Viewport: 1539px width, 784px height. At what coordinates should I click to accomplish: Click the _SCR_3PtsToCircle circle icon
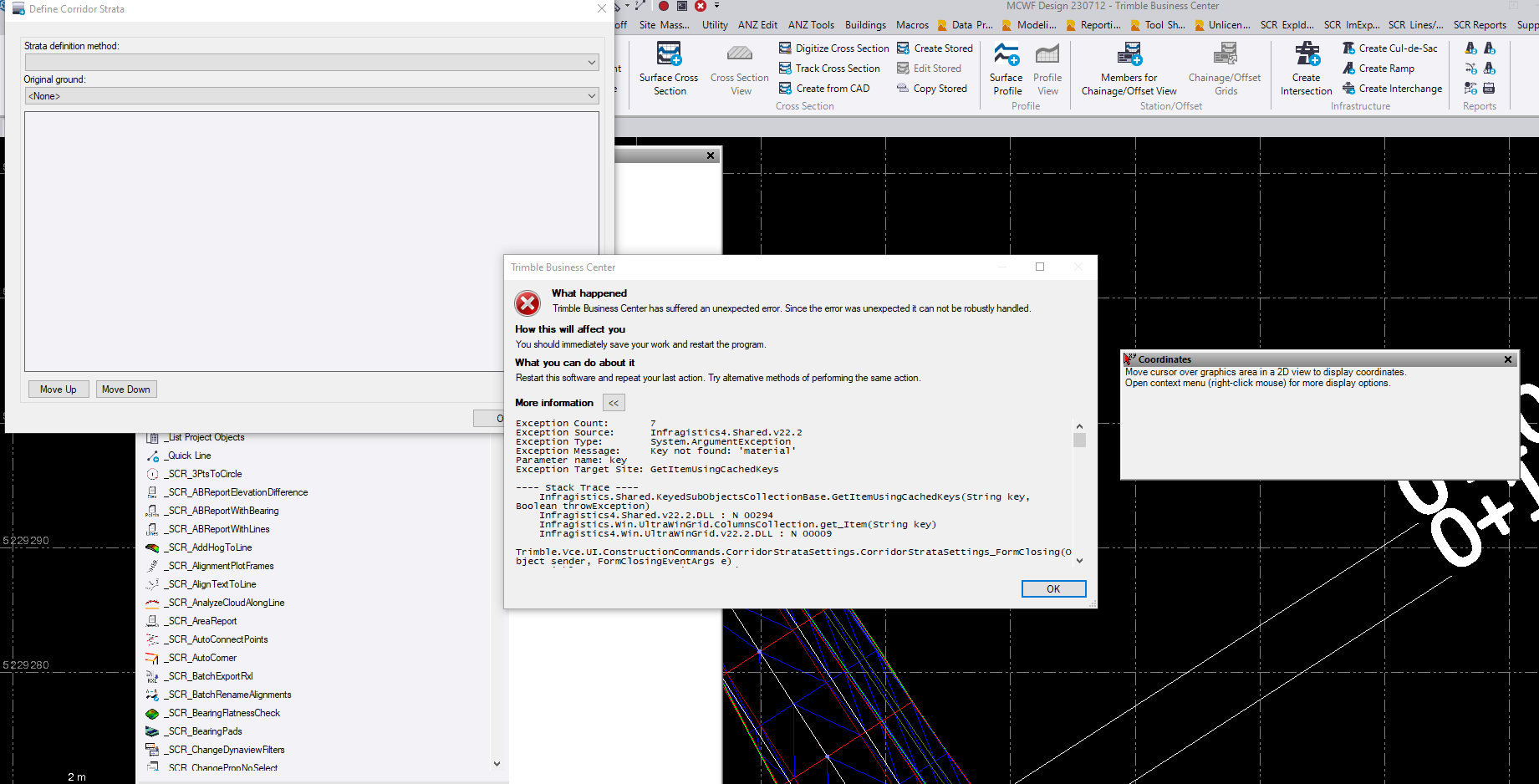pos(152,474)
